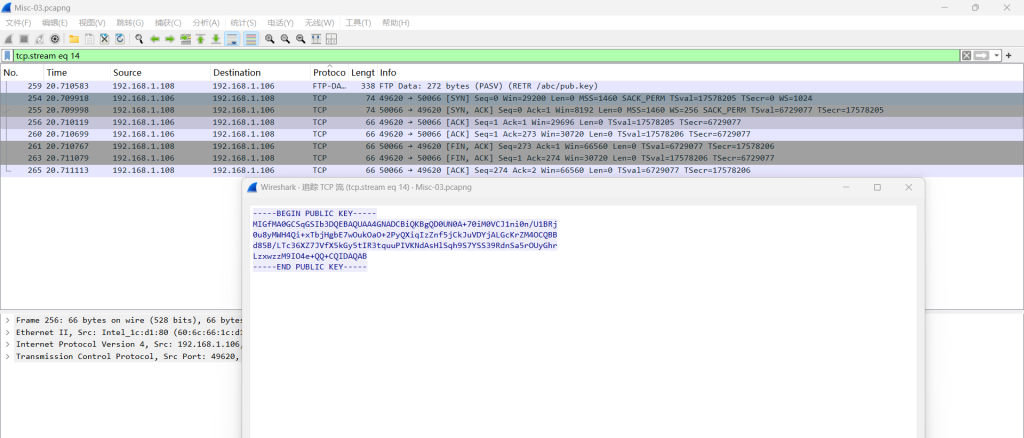Click the zoom in magnifier icon
Screen dimensions: 1024x438
[270, 39]
